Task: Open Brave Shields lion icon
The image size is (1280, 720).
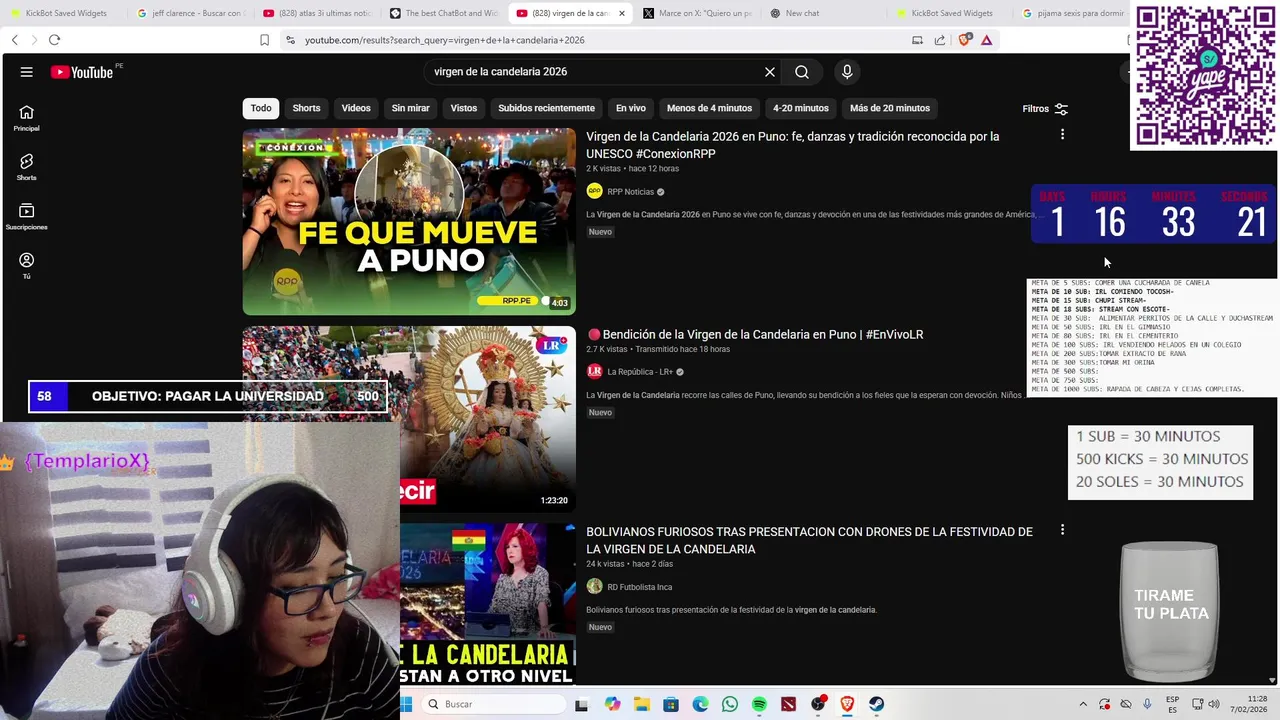Action: [964, 40]
